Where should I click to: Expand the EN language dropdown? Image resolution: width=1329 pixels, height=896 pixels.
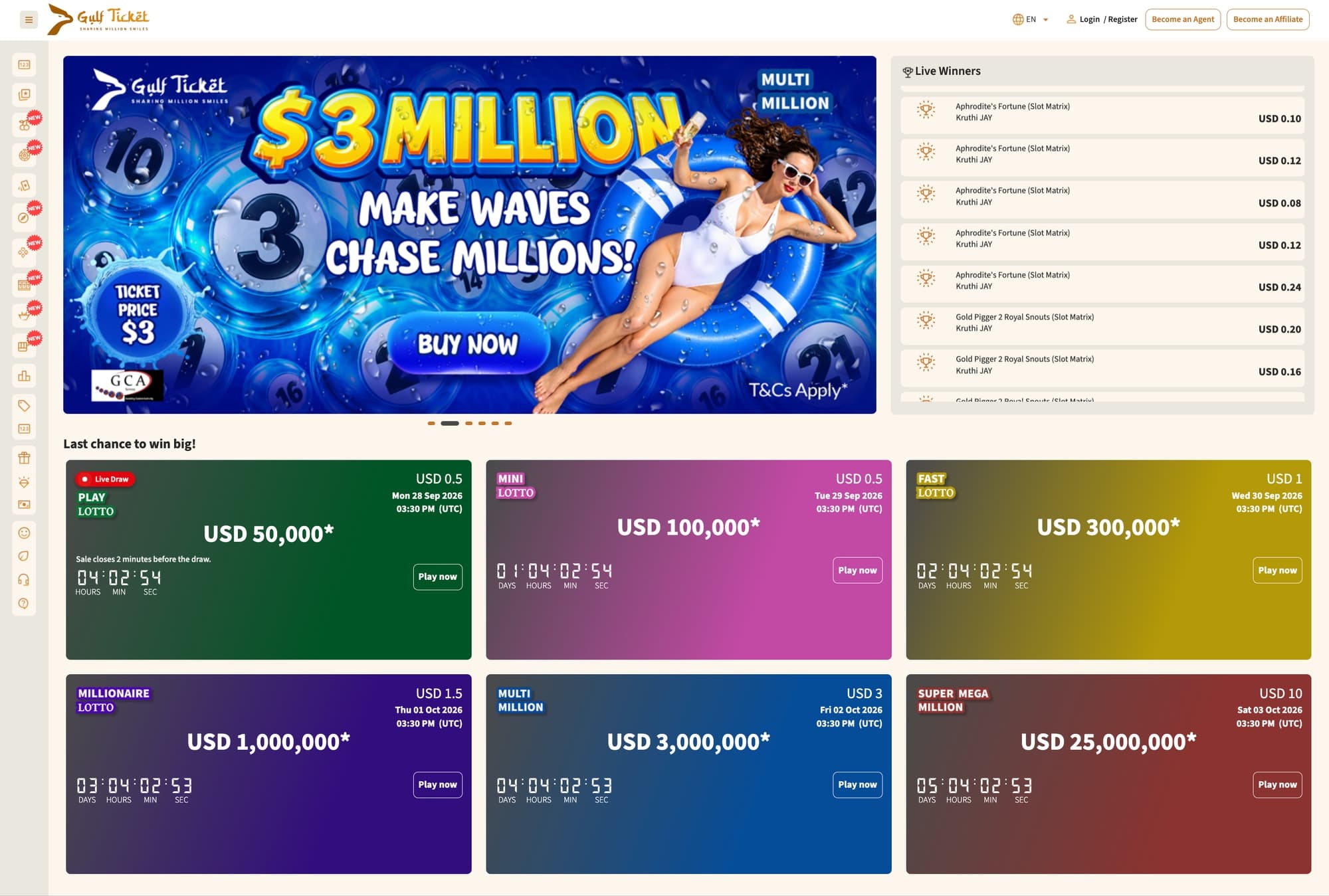[x=1030, y=19]
